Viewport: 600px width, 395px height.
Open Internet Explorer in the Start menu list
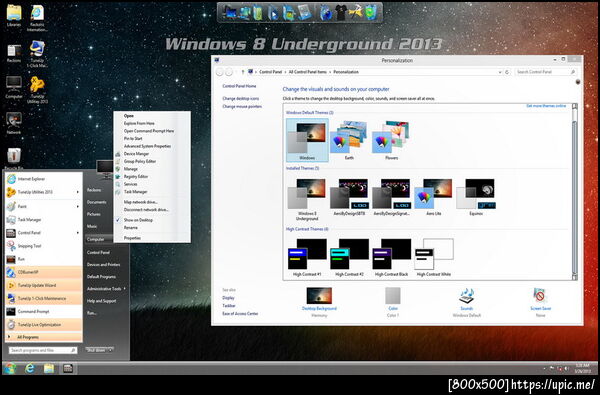(44, 179)
